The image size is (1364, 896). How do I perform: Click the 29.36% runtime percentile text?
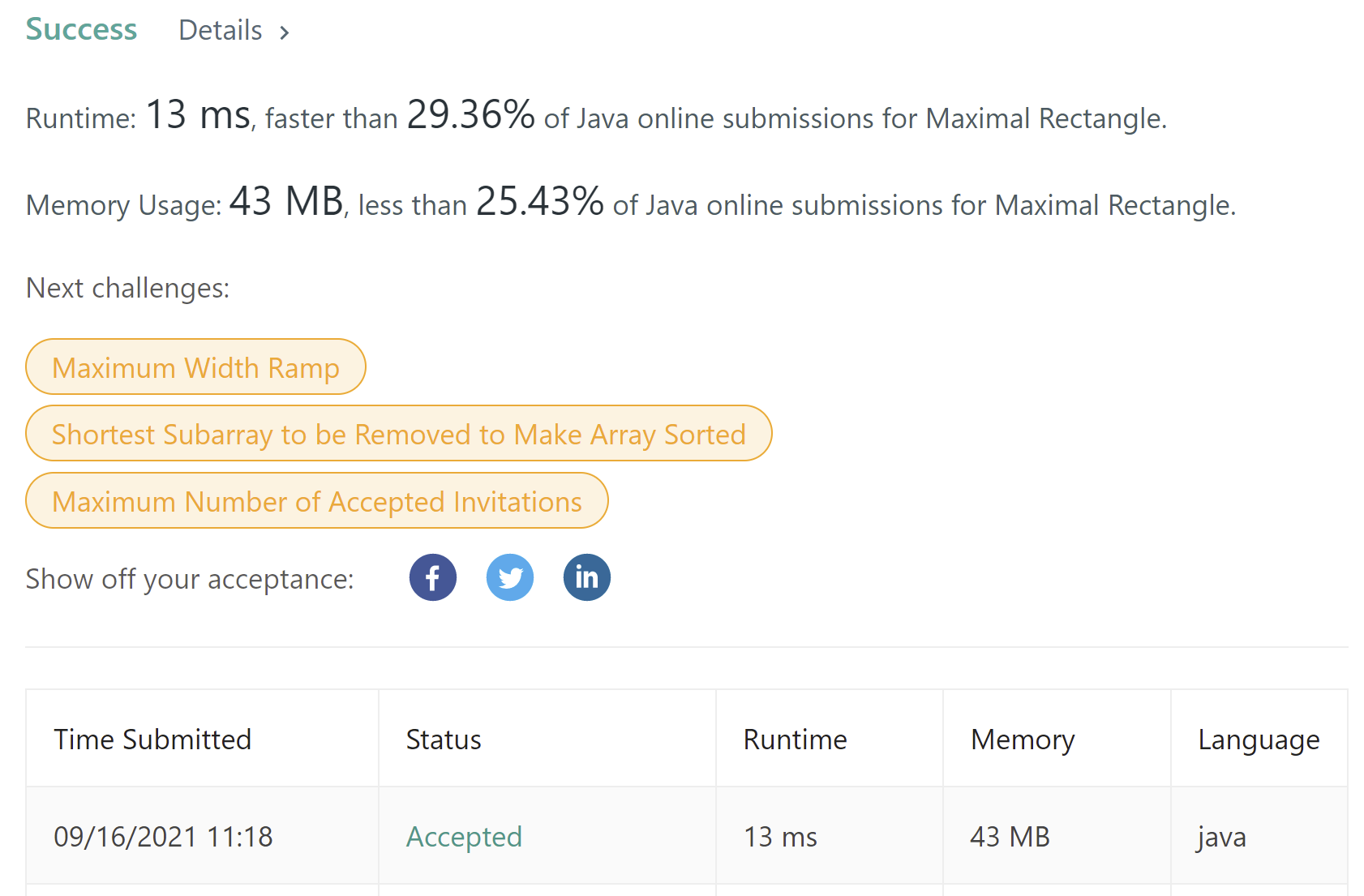[x=470, y=114]
